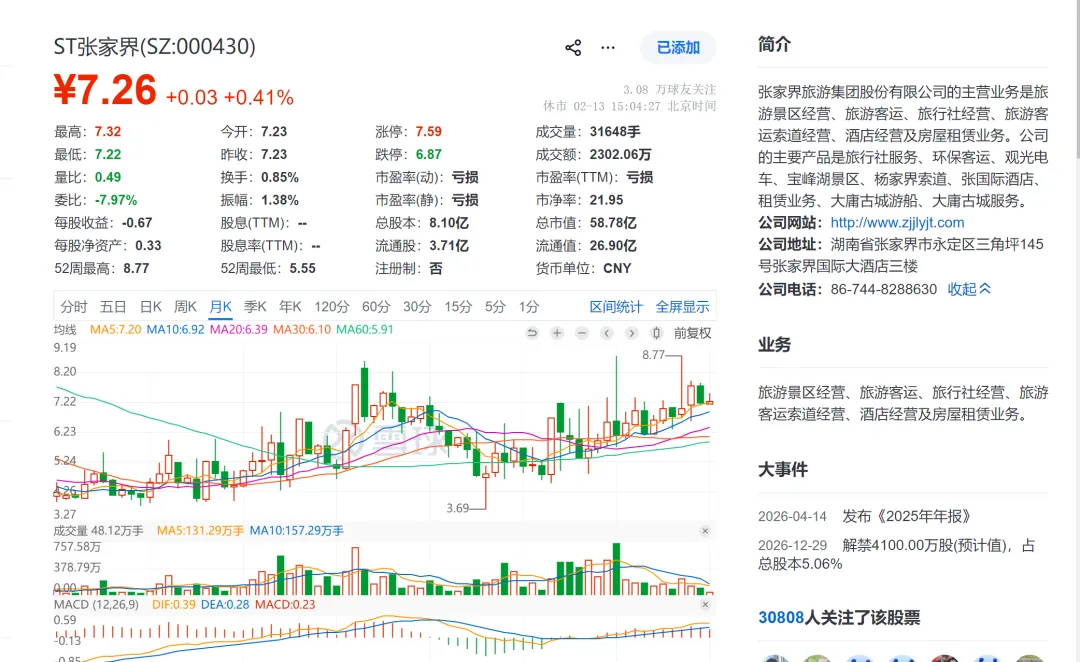Click the 业务 section heading
Image resolution: width=1080 pixels, height=662 pixels.
pos(774,344)
